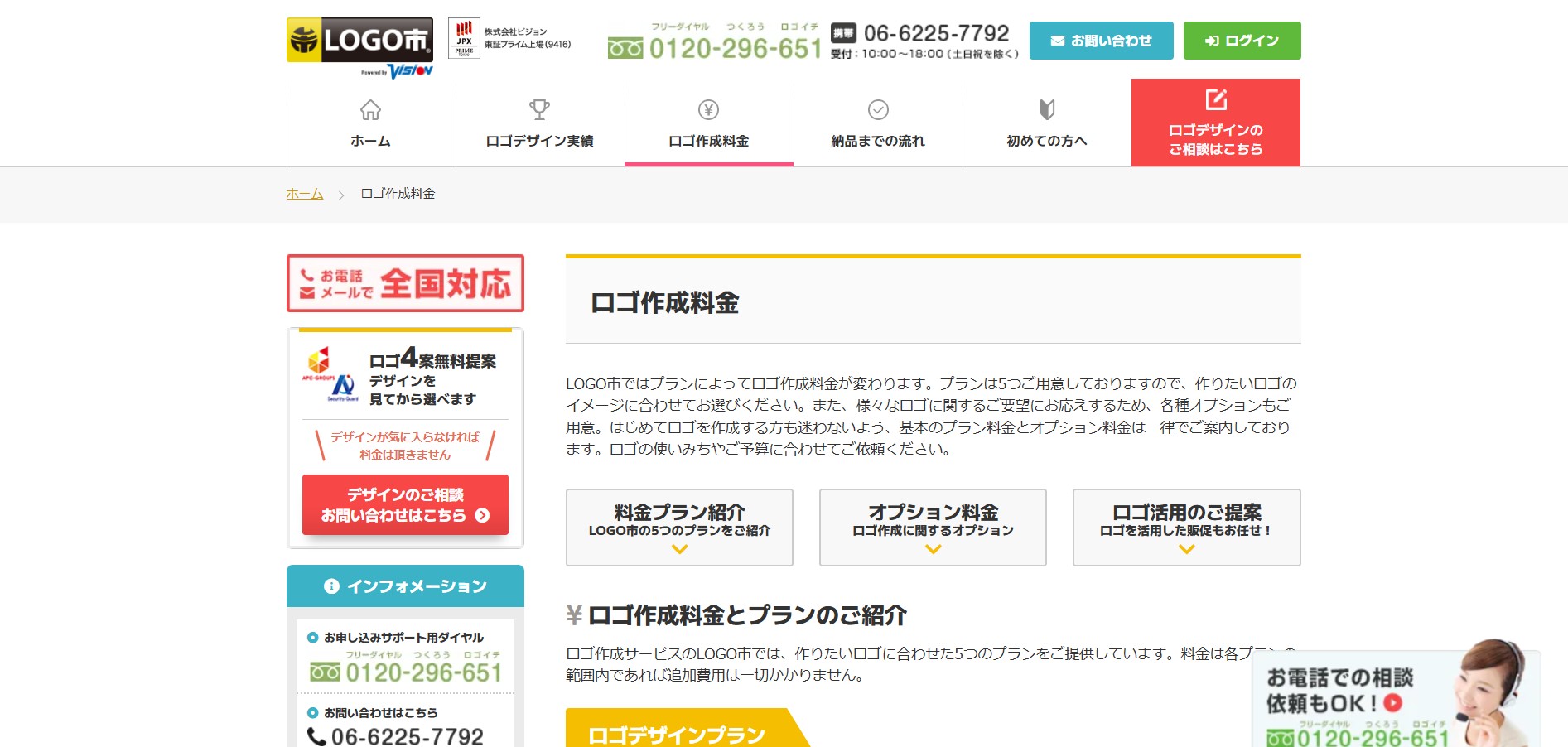The height and width of the screenshot is (747, 1568).
Task: Switch to the ロゴ作成料金 tab
Action: pos(708,139)
